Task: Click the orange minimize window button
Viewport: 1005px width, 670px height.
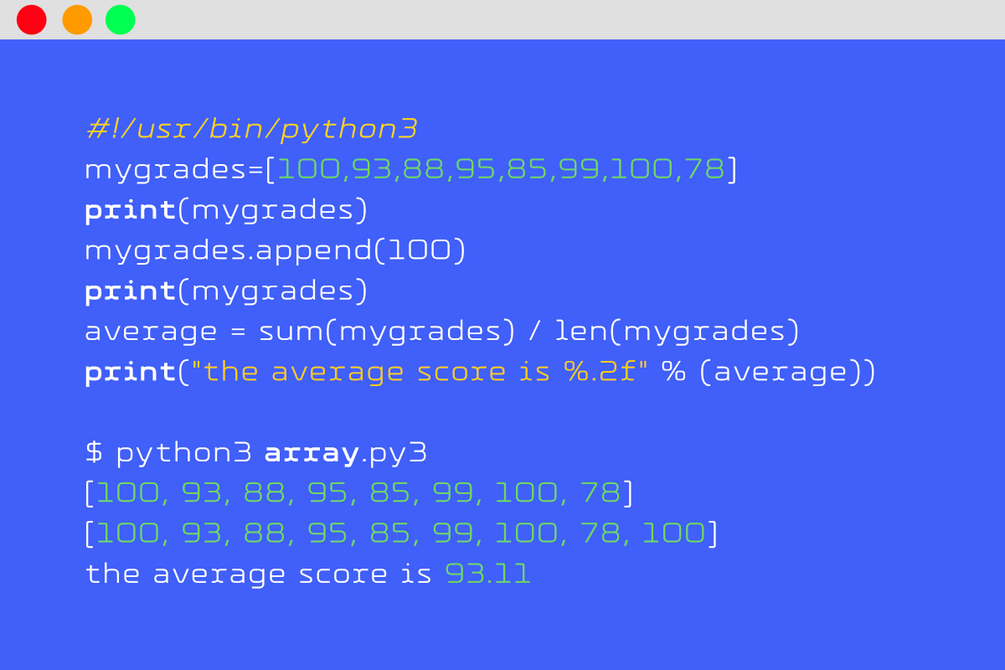Action: point(77,19)
